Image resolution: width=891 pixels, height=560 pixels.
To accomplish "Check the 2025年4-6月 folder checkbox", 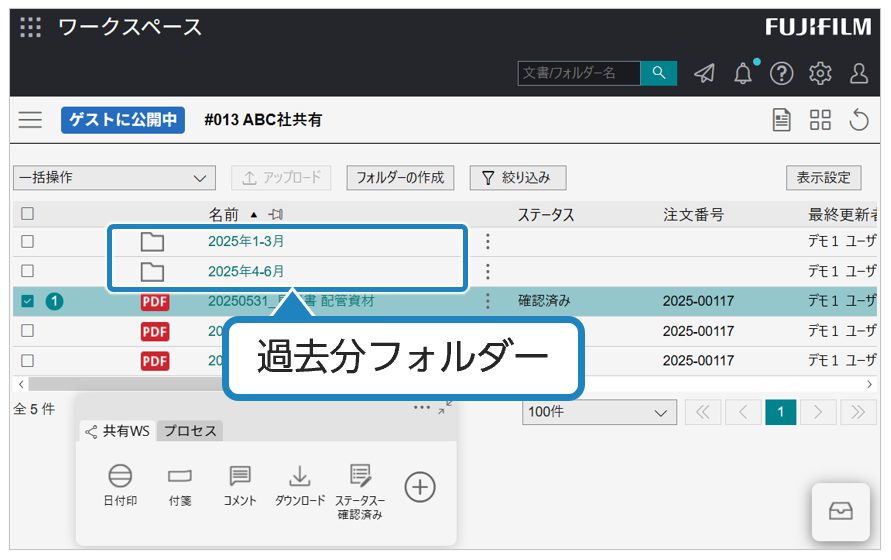I will point(27,271).
